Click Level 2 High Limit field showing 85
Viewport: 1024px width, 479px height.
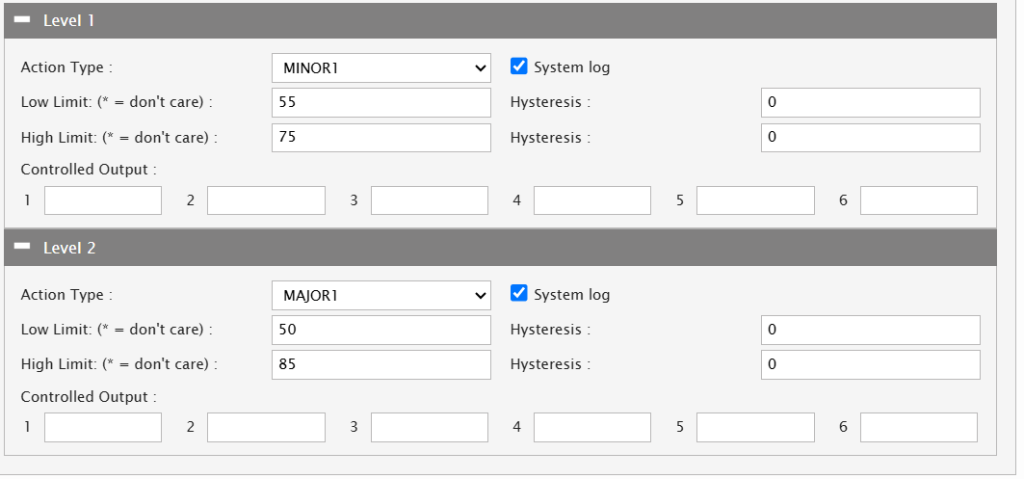[381, 365]
